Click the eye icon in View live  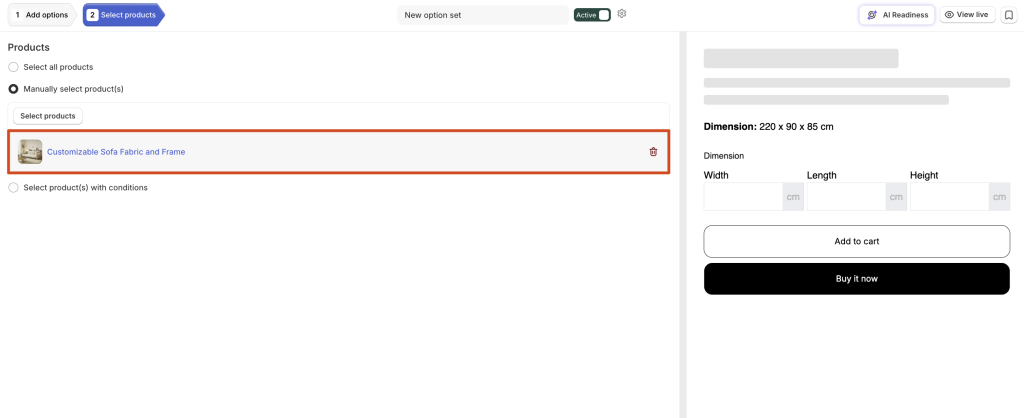coord(950,14)
